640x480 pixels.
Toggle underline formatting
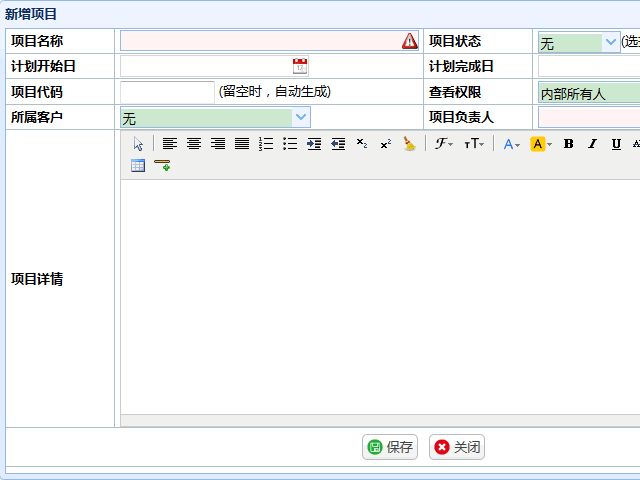point(616,144)
